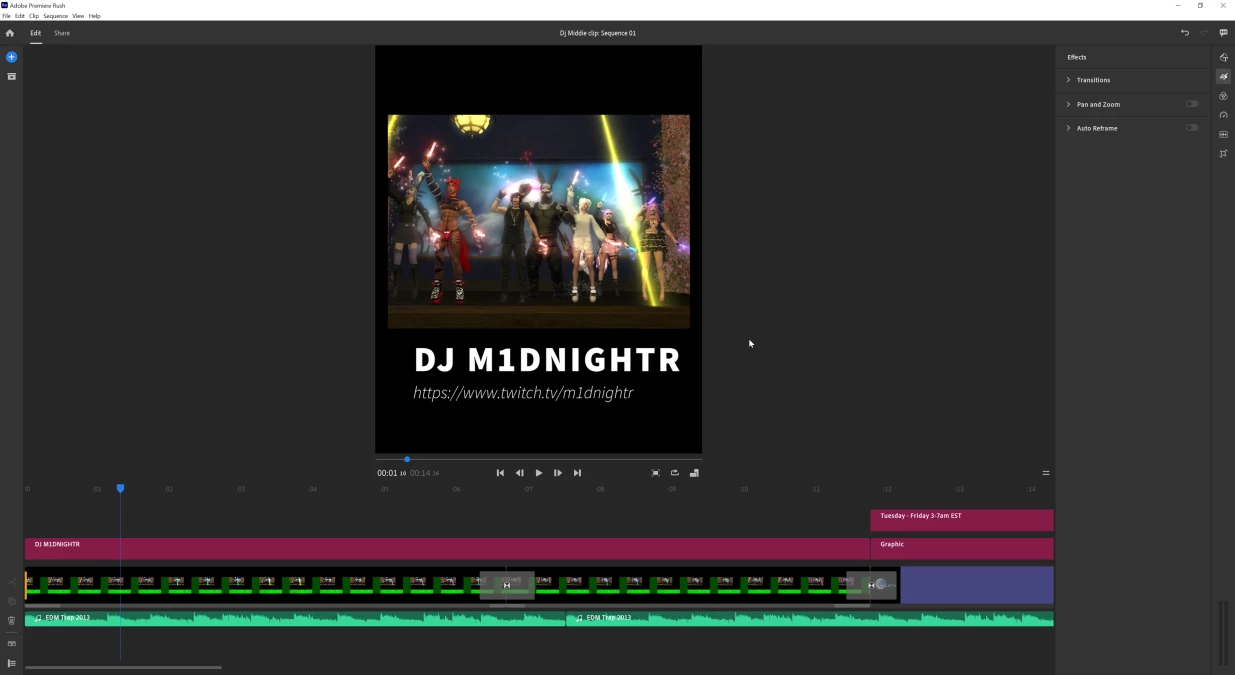Click the transition before the blue clip

coord(871,585)
